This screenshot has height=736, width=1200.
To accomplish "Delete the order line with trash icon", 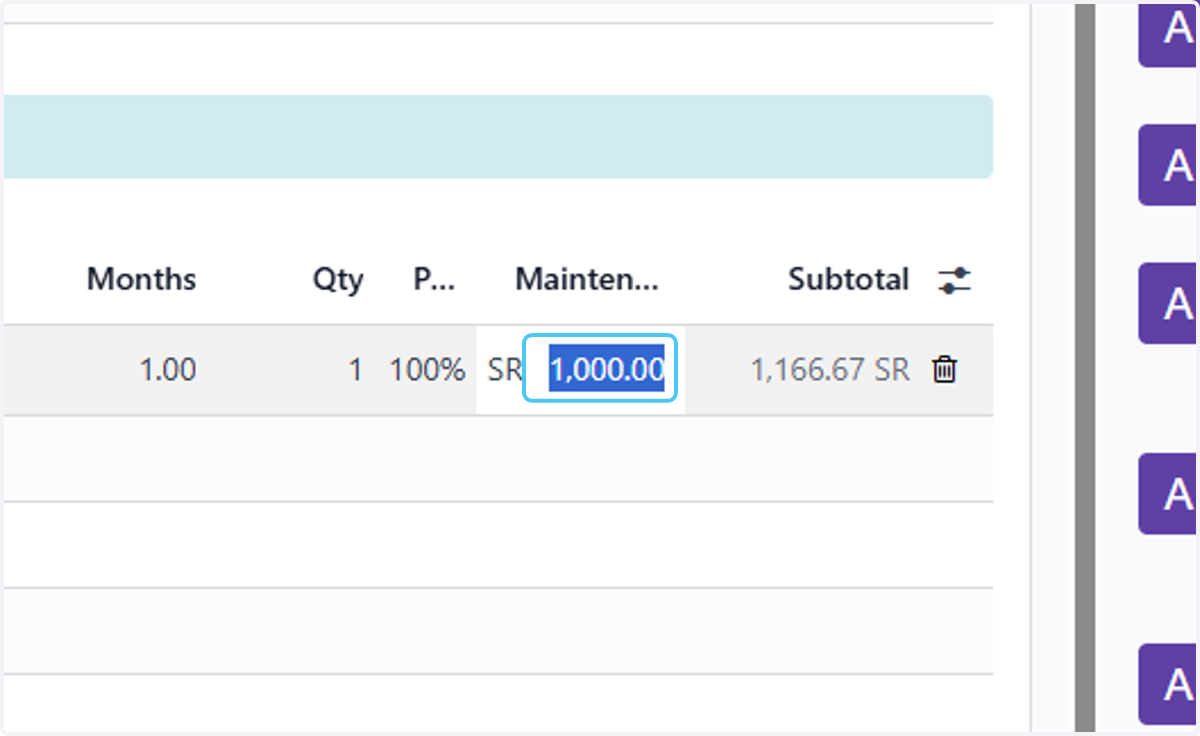I will pos(944,370).
